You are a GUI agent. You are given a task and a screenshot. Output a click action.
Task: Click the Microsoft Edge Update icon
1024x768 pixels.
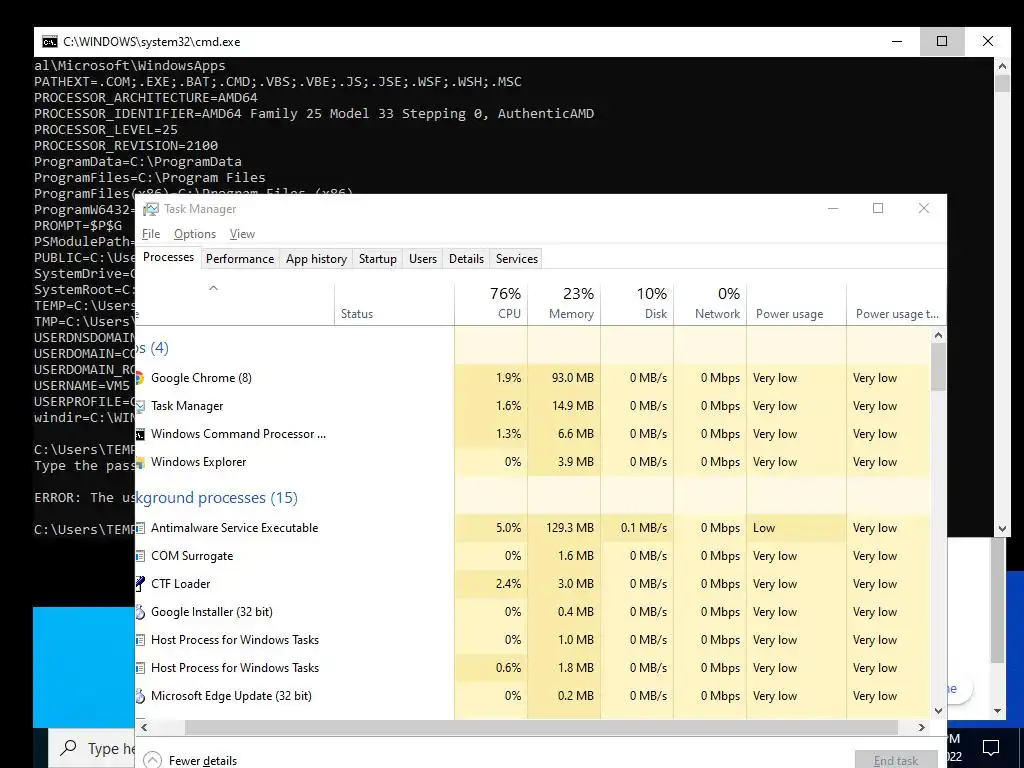[x=140, y=696]
